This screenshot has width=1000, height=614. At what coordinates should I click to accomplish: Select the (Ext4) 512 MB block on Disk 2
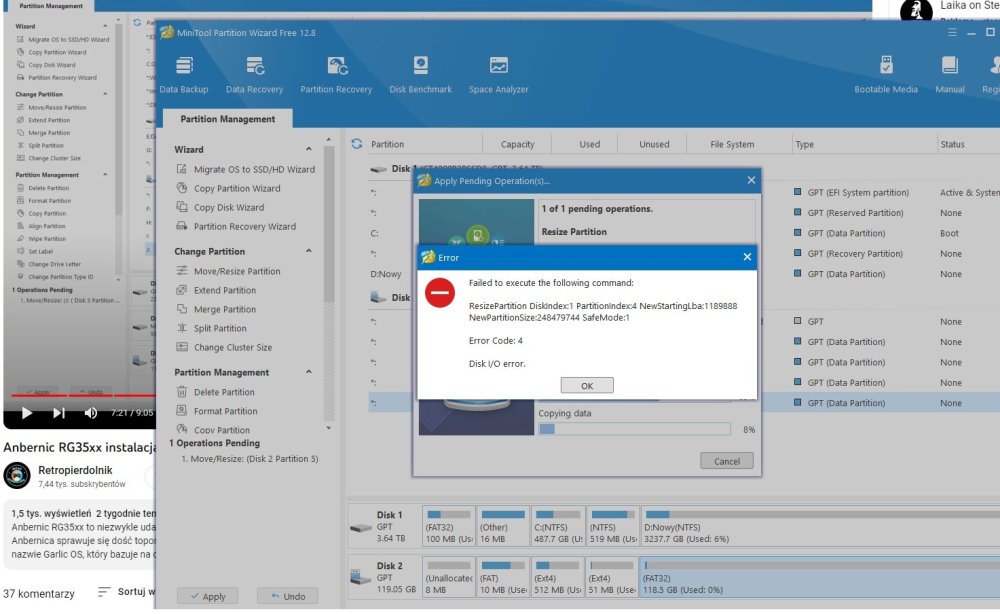coord(558,577)
